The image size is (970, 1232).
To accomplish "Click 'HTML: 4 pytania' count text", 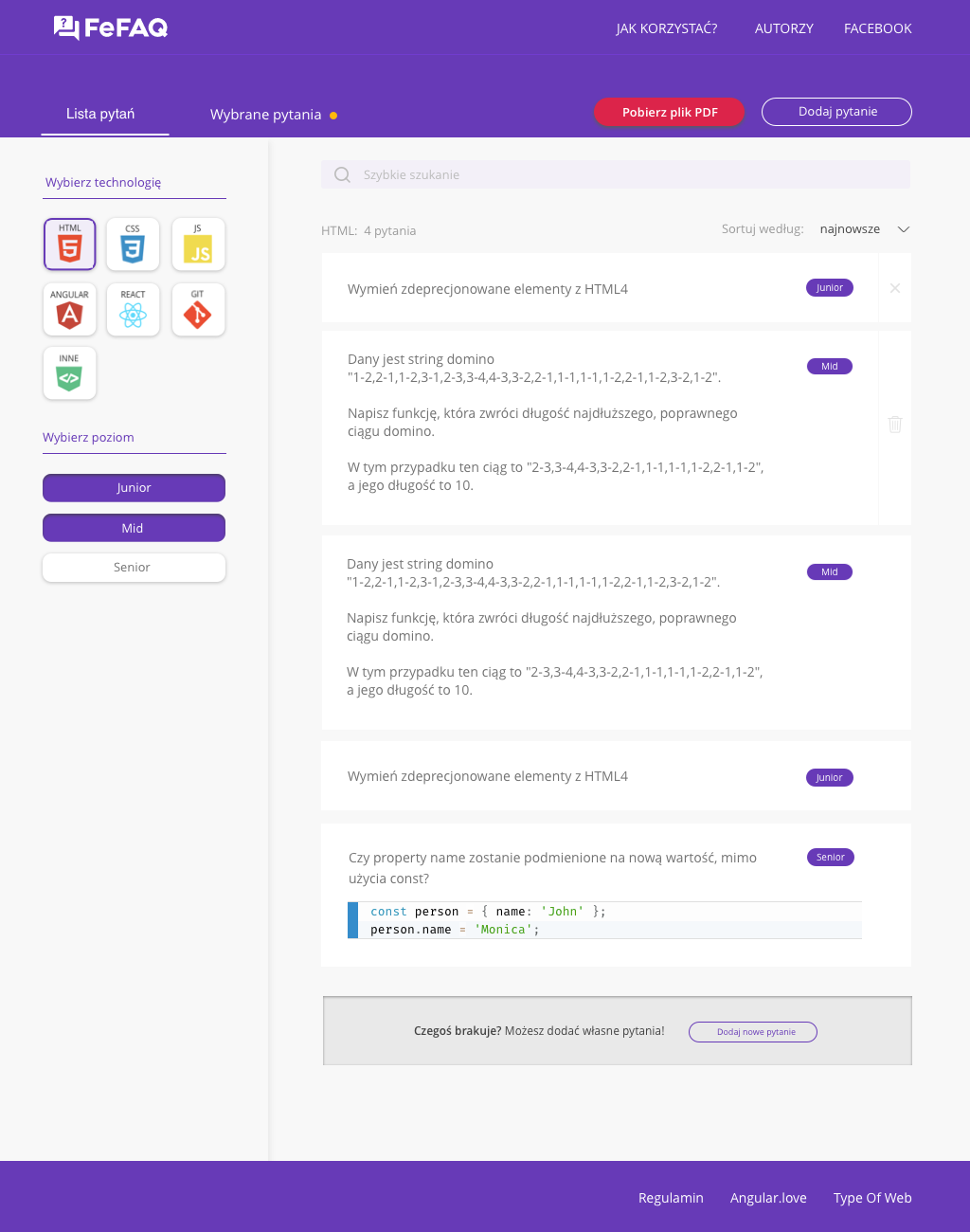I will 368,231.
